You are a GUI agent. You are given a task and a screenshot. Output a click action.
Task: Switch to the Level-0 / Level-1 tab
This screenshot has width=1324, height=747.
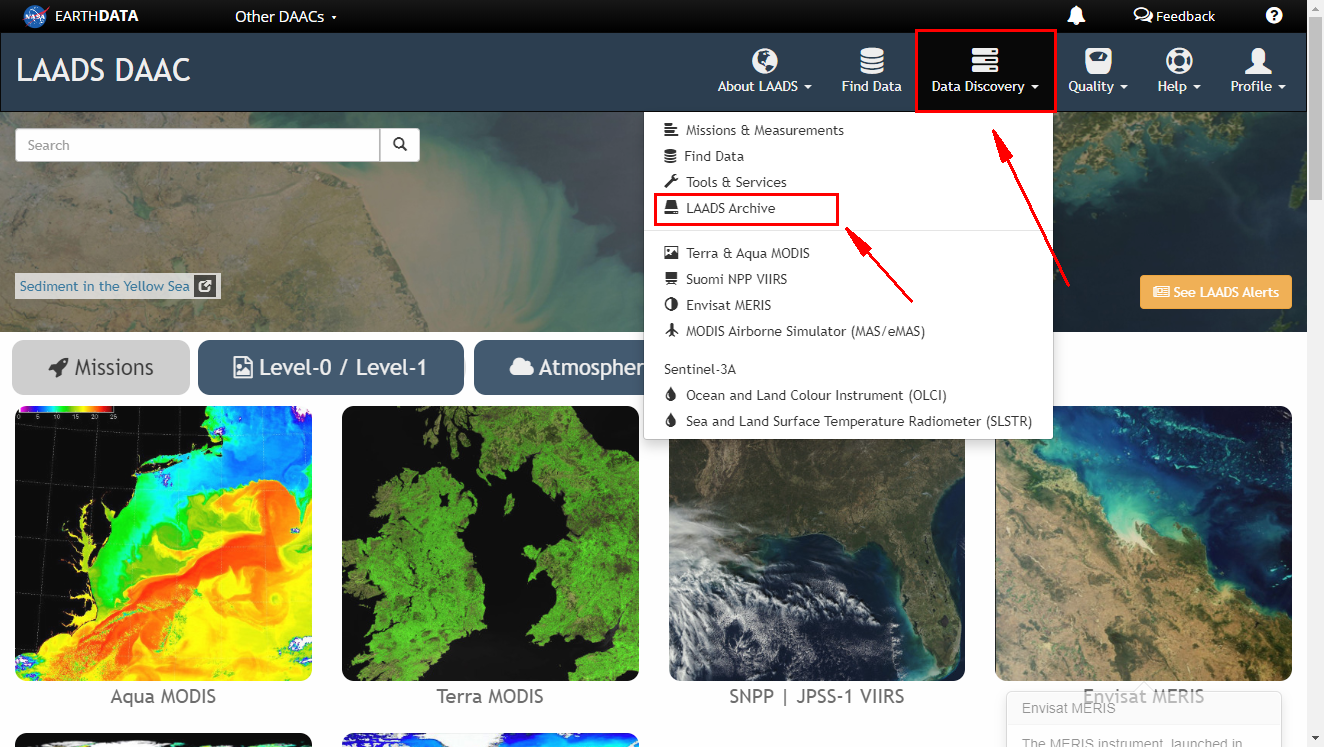[331, 367]
